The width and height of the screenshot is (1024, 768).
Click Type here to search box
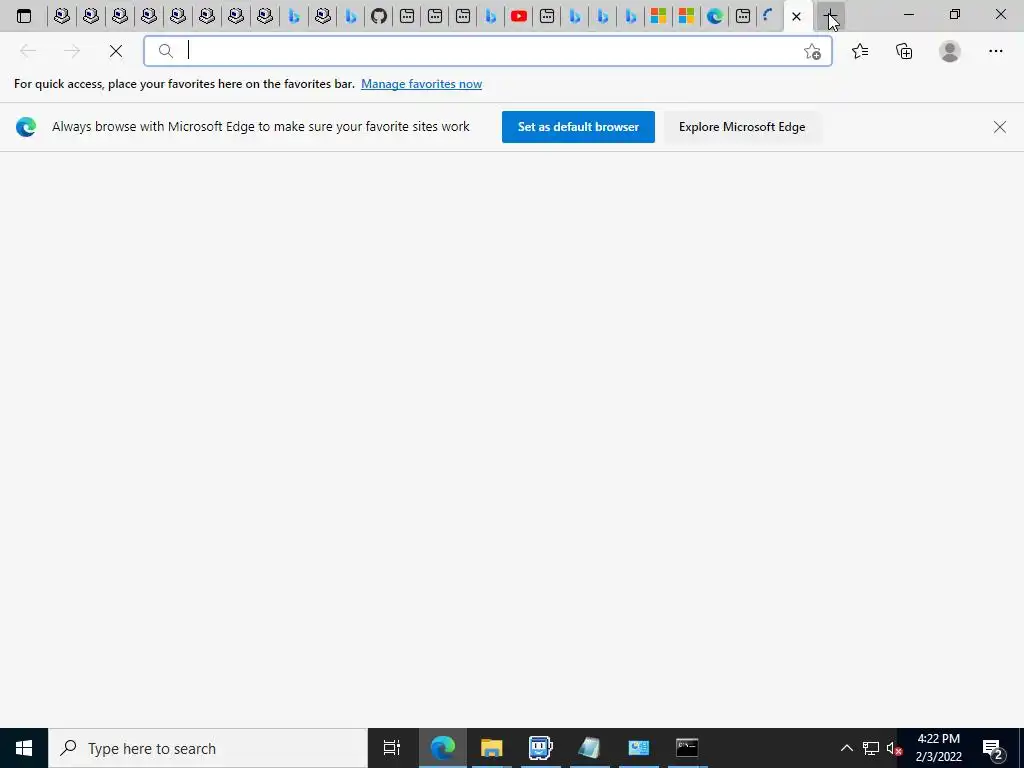(x=208, y=748)
